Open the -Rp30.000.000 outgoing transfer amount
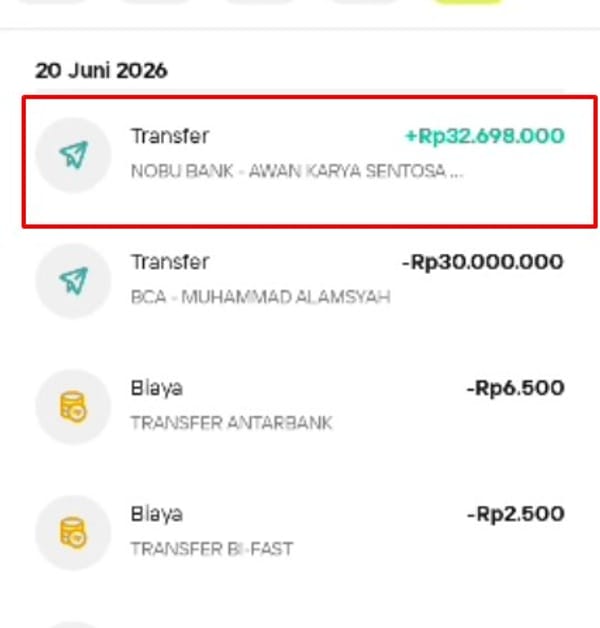Screen dimensions: 600x628 [483, 262]
